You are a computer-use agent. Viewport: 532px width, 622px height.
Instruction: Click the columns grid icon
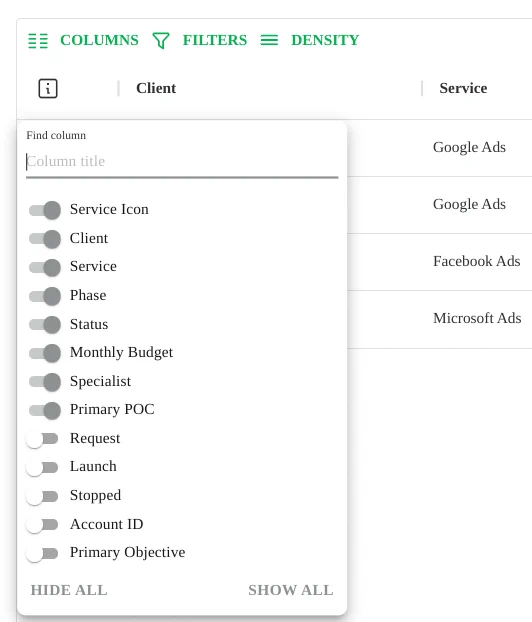pyautogui.click(x=38, y=40)
